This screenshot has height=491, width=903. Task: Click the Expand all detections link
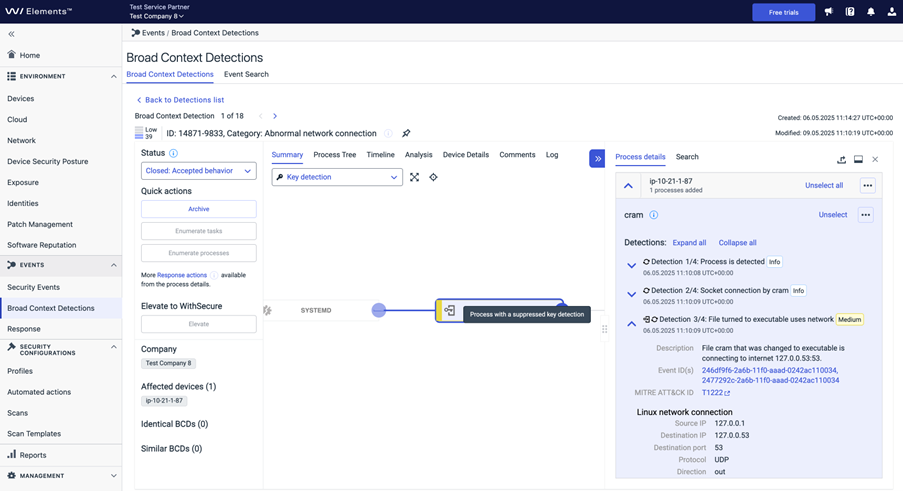(x=689, y=243)
